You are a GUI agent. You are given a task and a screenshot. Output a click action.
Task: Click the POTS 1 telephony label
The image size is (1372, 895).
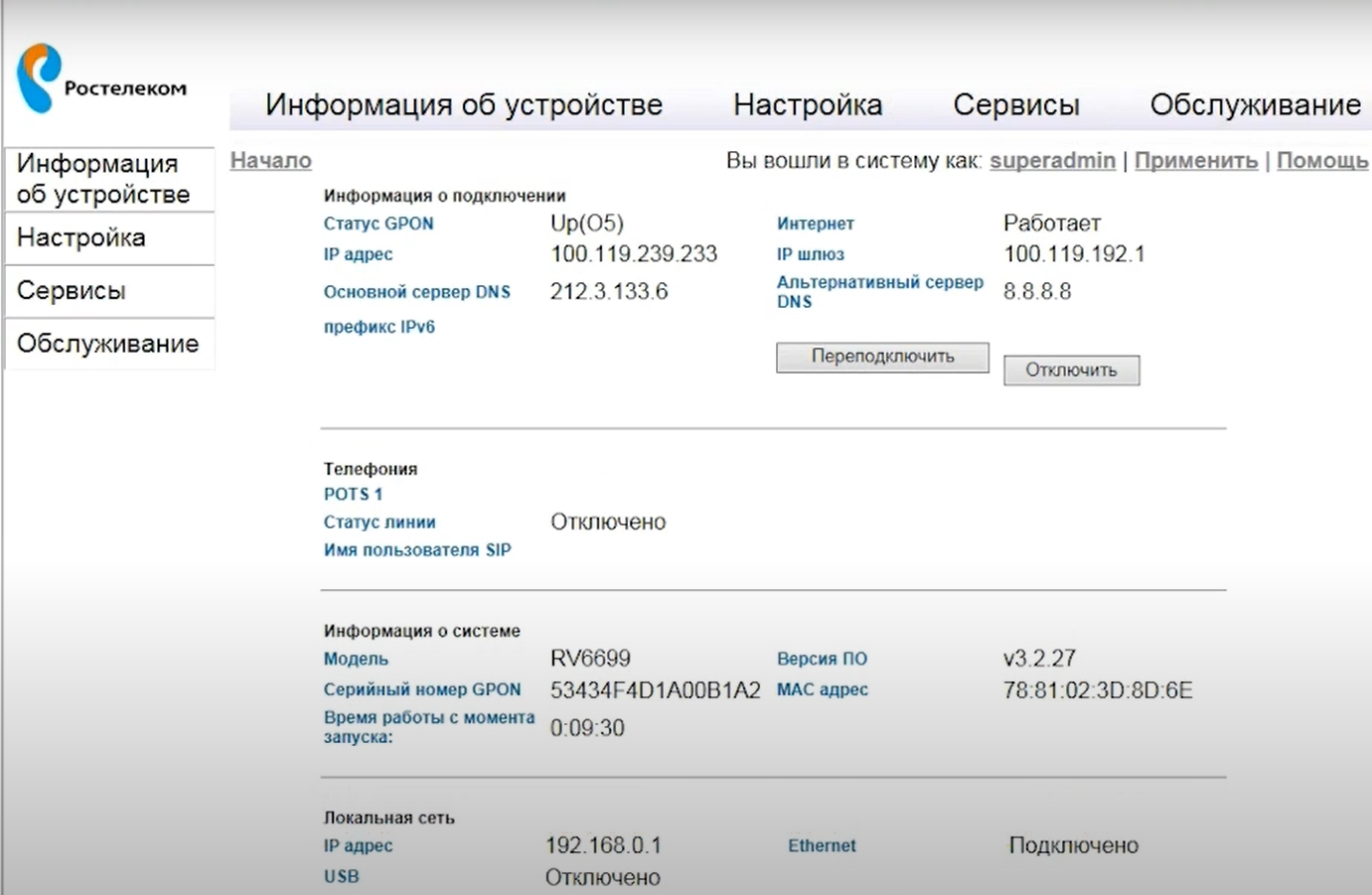point(353,494)
